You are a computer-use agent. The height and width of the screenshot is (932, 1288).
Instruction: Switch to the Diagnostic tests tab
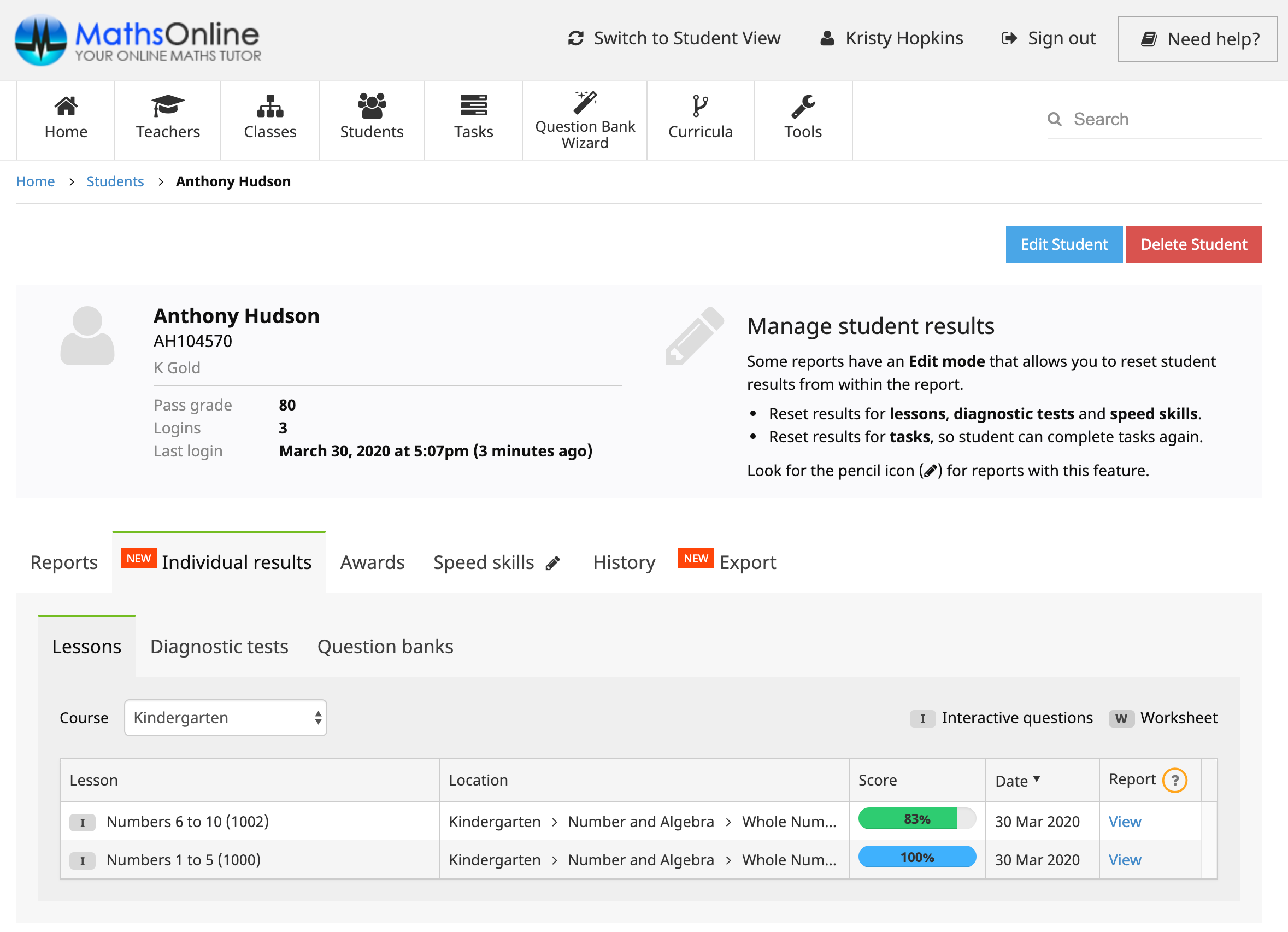click(x=219, y=647)
